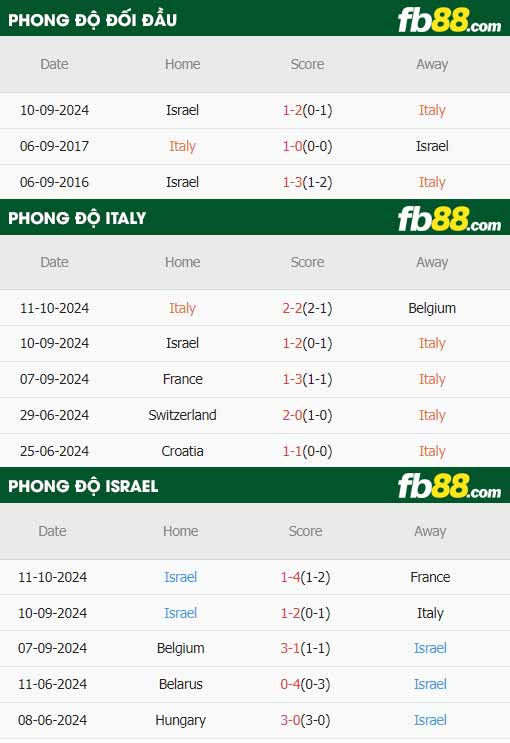Click Israel away link in the Belarus 0-4 row

tap(430, 684)
